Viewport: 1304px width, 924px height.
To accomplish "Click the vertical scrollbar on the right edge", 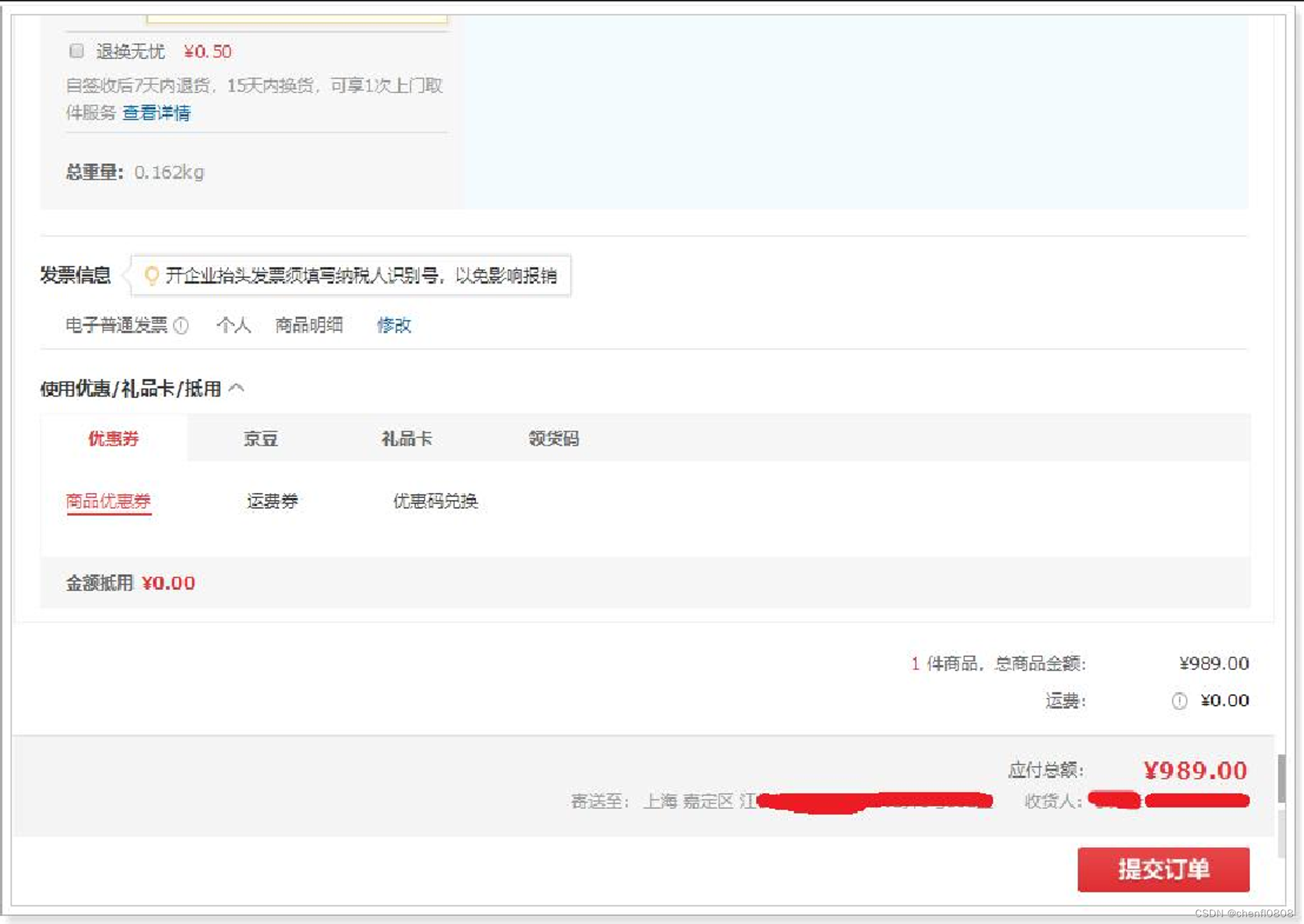I will [1281, 777].
